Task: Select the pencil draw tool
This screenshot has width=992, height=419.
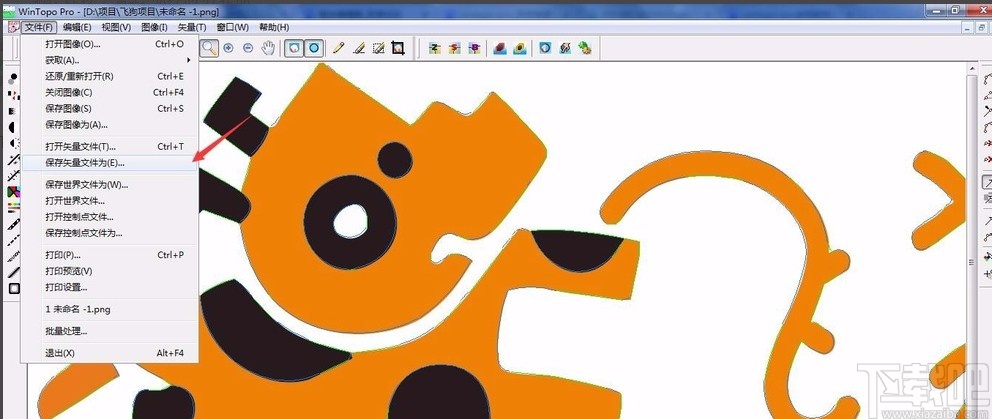Action: coord(338,48)
